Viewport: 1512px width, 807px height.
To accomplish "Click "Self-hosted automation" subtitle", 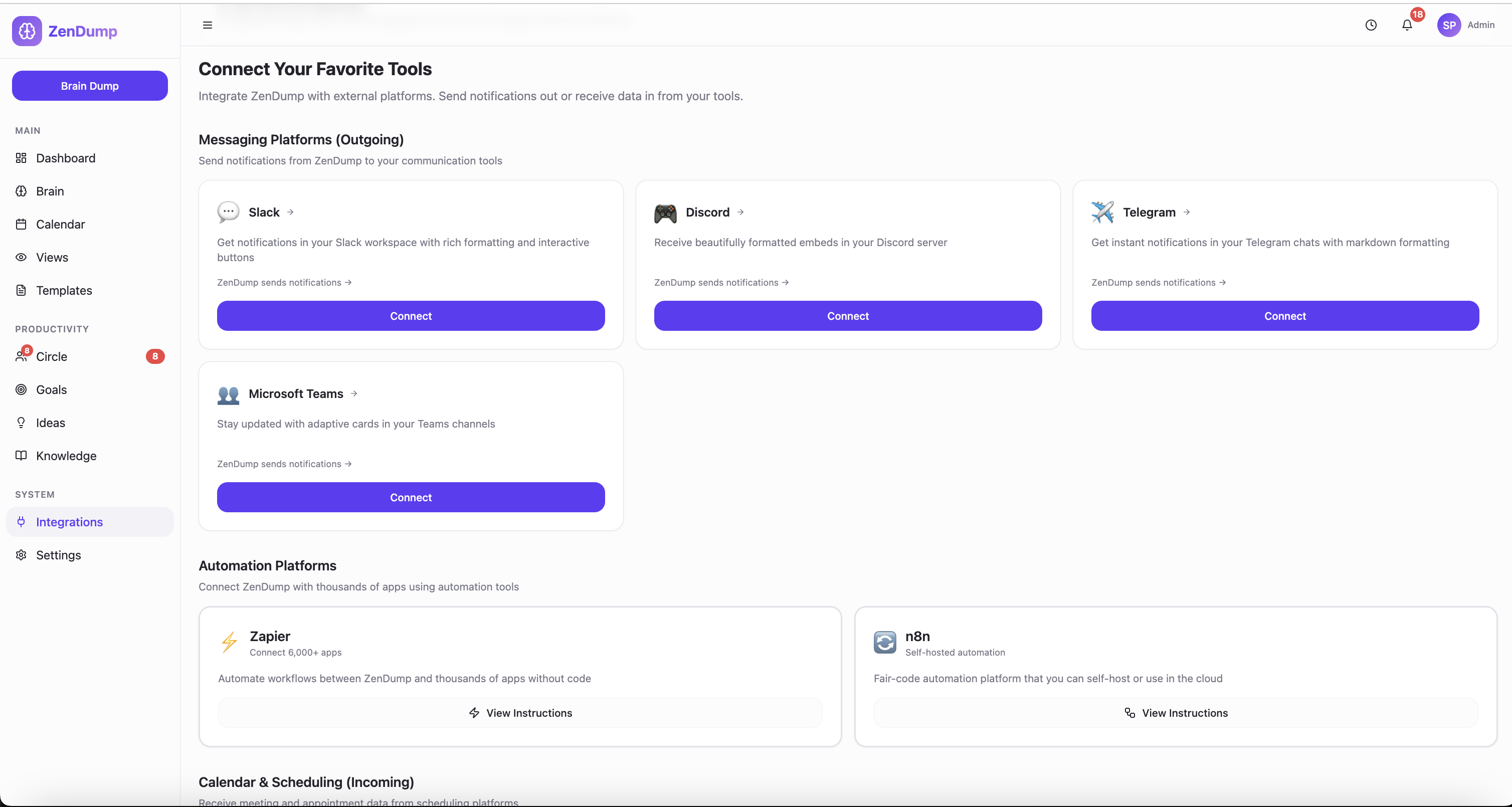I will [x=955, y=652].
